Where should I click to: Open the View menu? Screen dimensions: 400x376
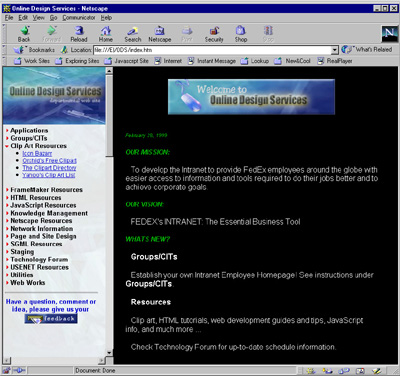[39, 18]
